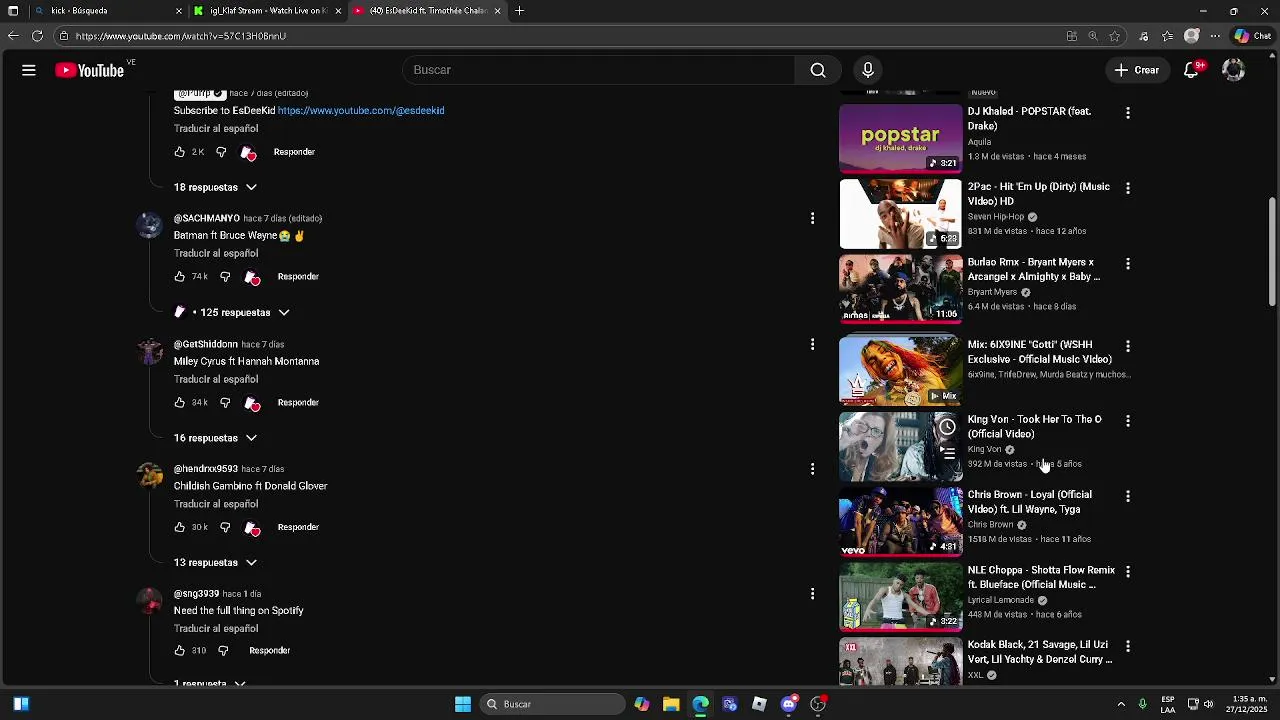Open the notifications bell
The width and height of the screenshot is (1280, 720).
coord(1192,70)
